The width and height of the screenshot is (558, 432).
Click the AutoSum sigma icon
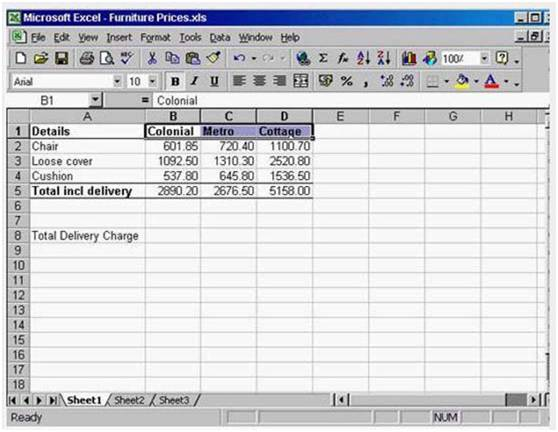pos(323,58)
